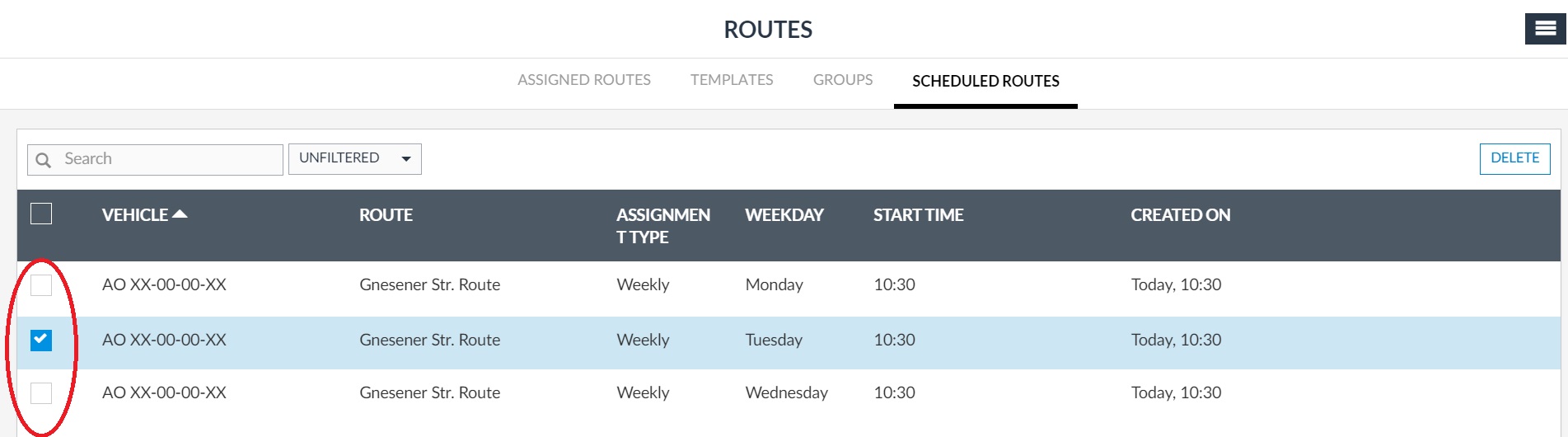The image size is (1568, 437).
Task: Click the search magnifier icon
Action: (x=44, y=160)
